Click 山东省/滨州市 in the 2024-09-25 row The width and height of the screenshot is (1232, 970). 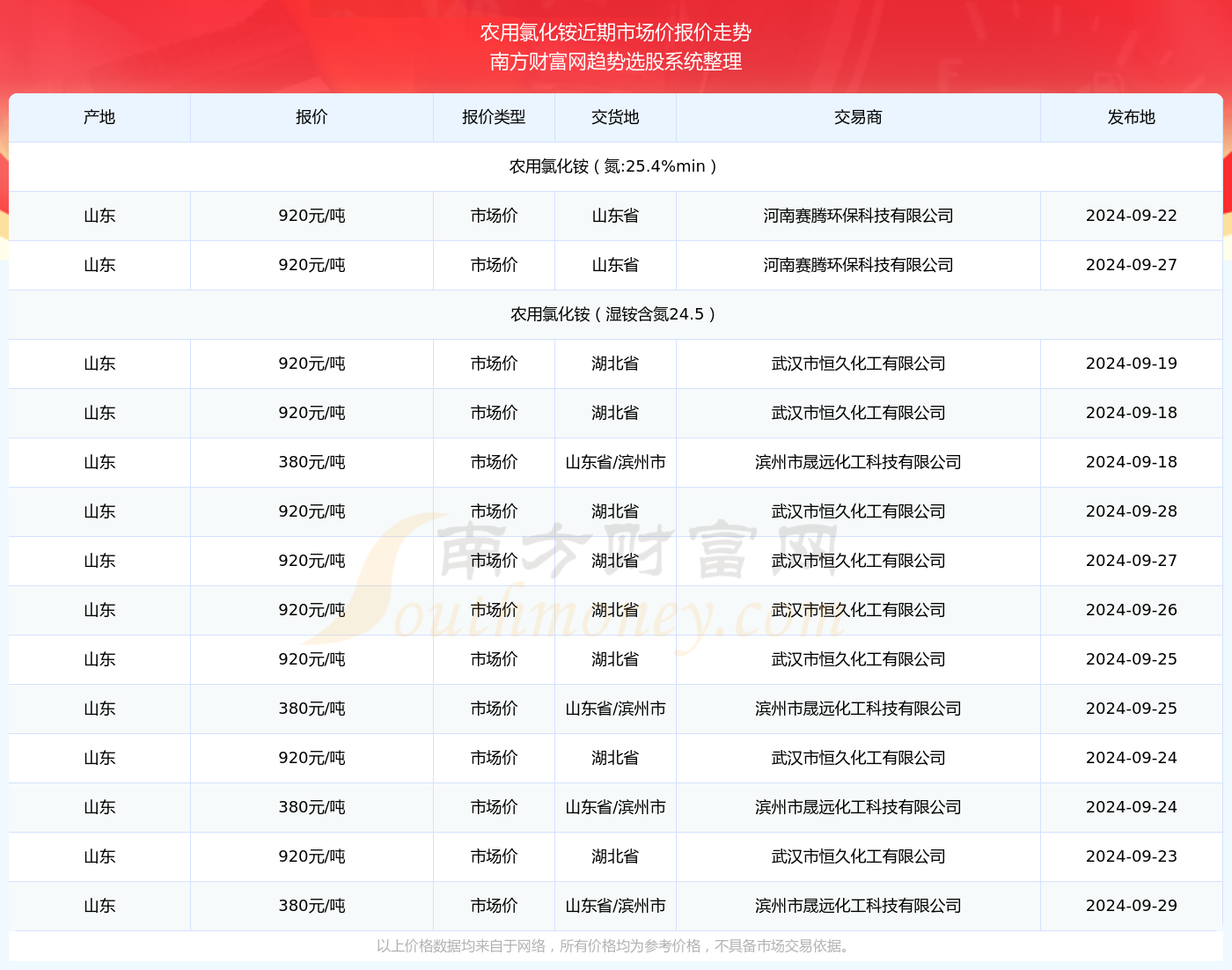(x=615, y=709)
